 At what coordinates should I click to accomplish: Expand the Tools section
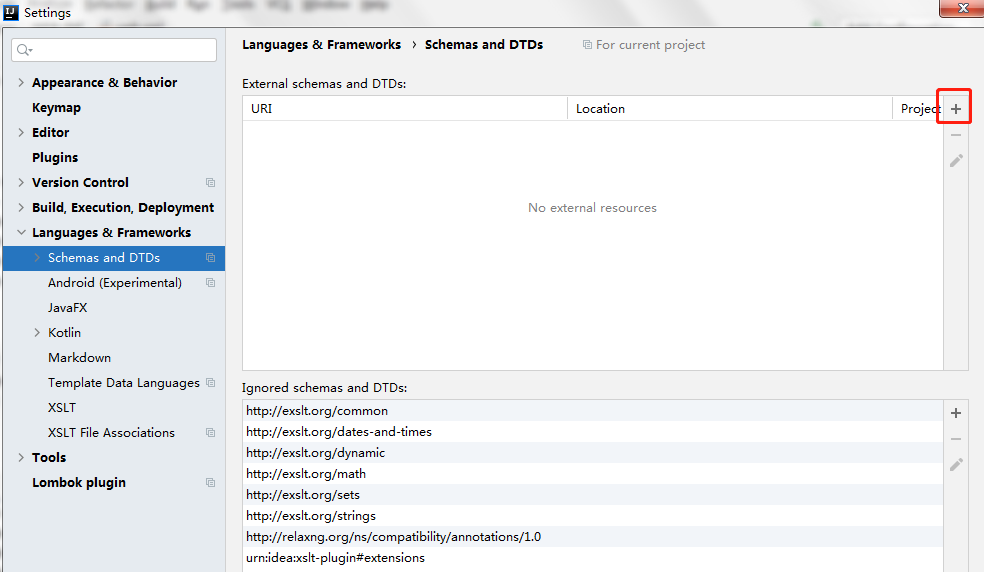21,457
